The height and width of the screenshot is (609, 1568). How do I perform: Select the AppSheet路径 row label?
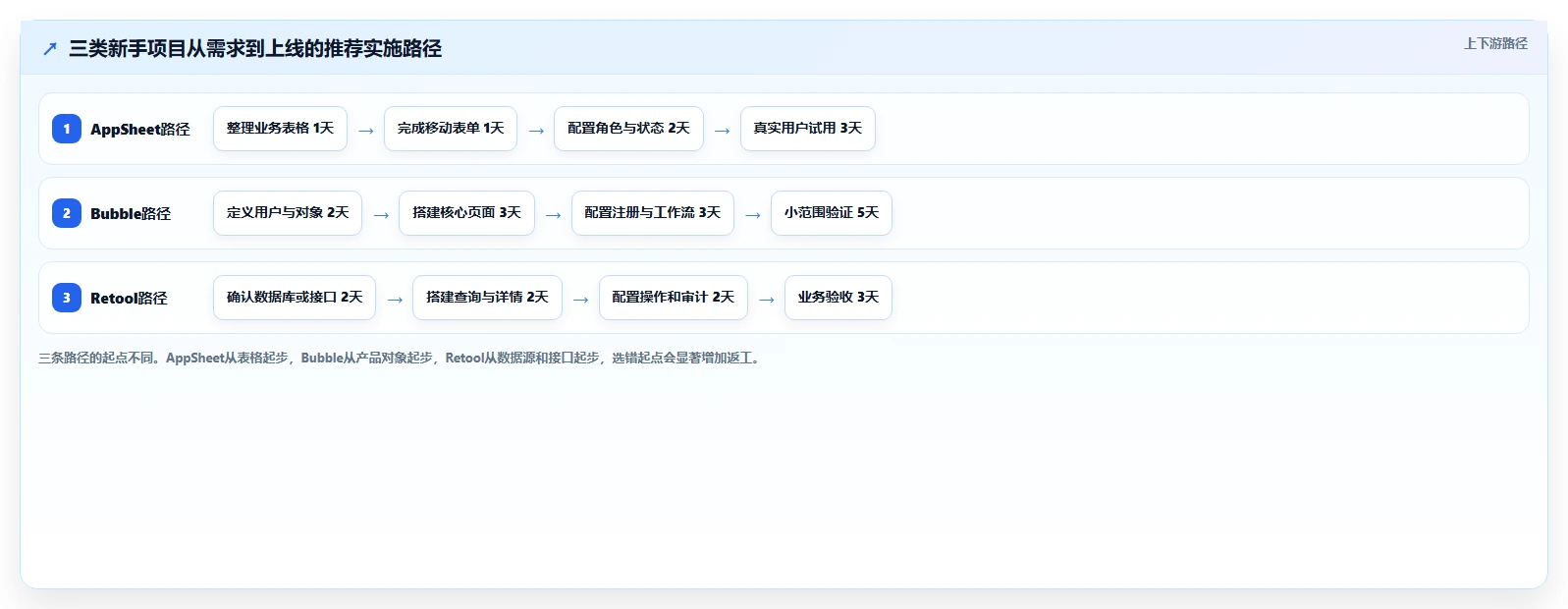click(x=140, y=129)
